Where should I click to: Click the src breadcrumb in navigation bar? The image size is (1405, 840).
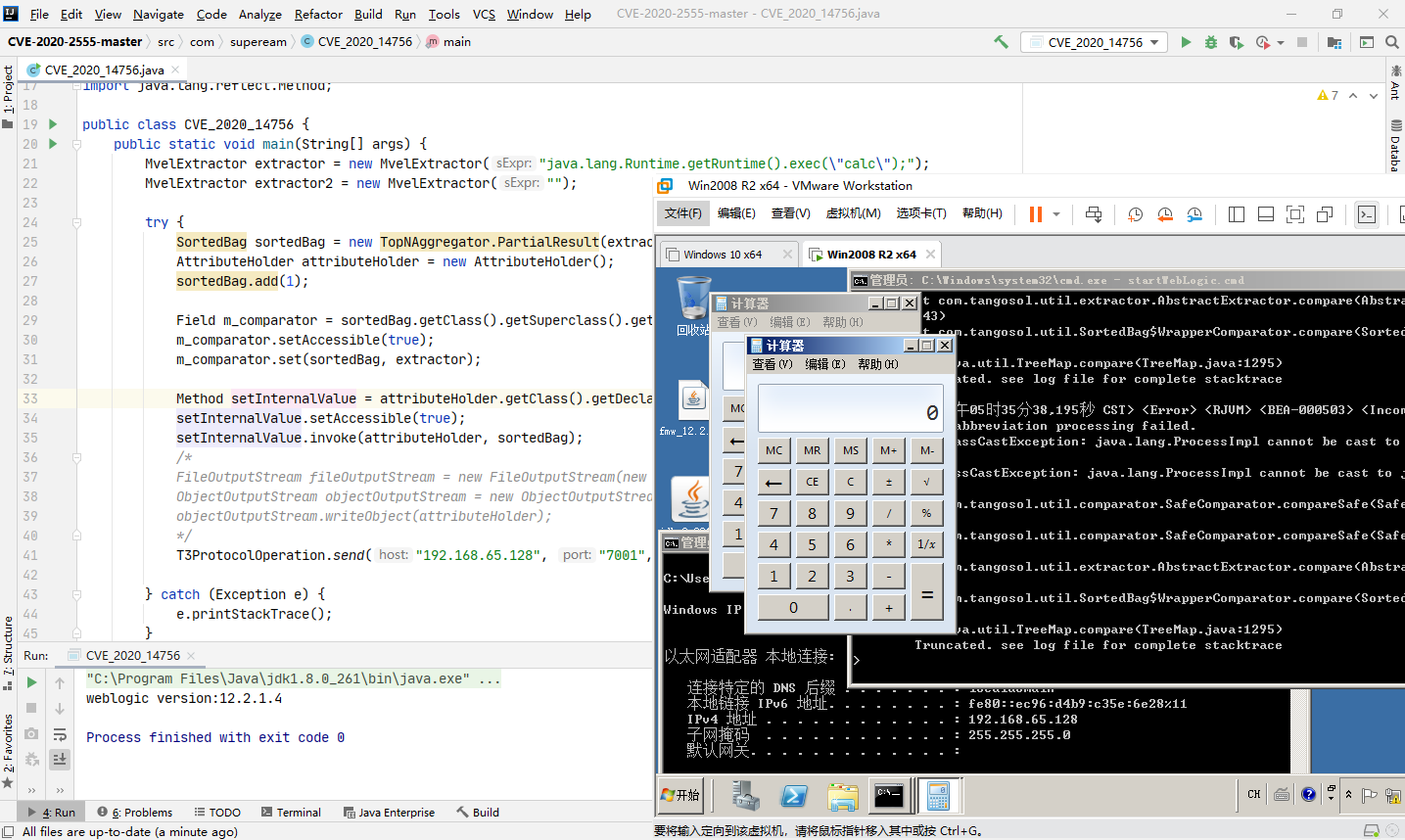(x=166, y=42)
